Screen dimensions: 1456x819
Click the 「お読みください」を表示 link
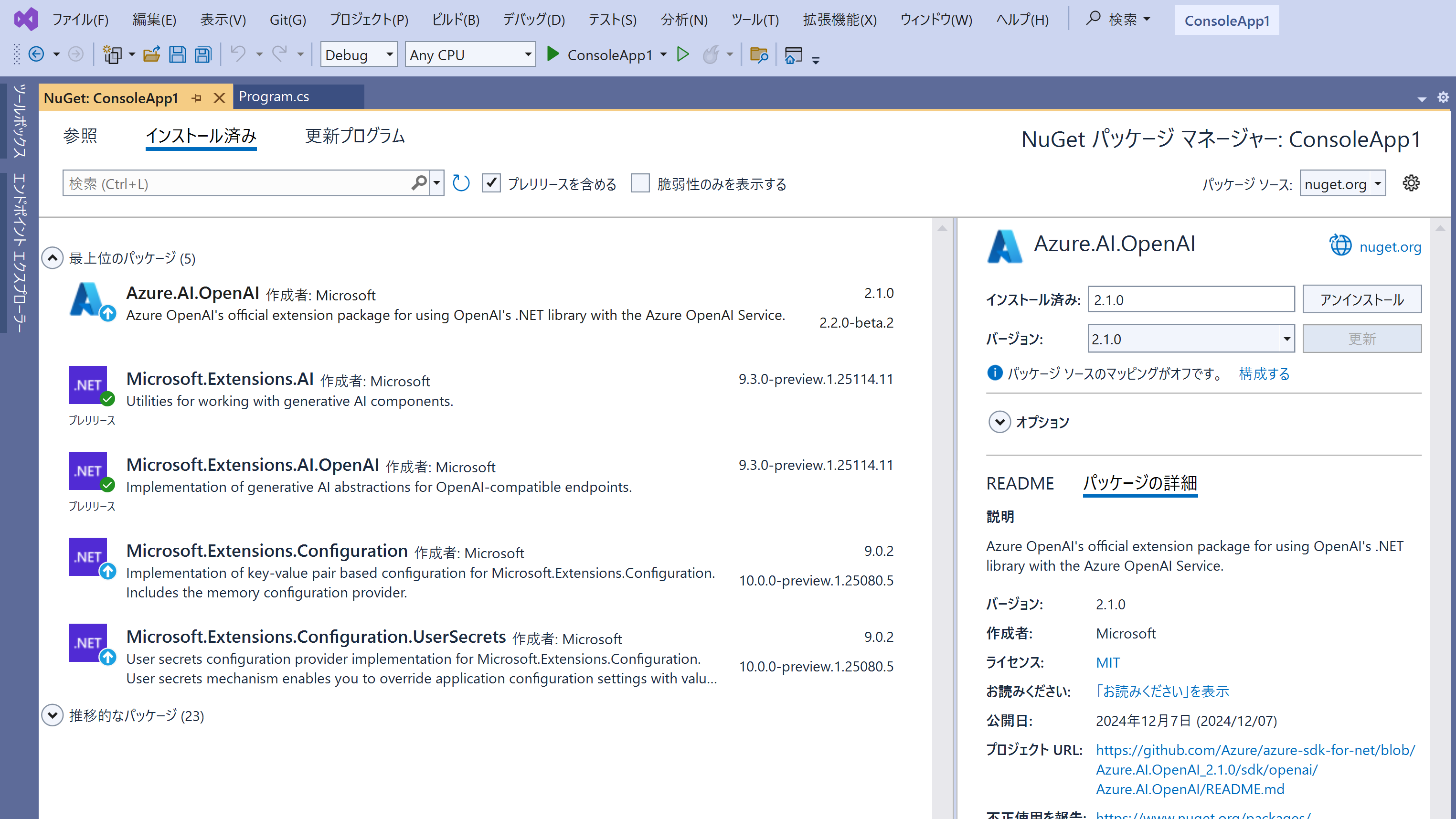pyautogui.click(x=1162, y=691)
